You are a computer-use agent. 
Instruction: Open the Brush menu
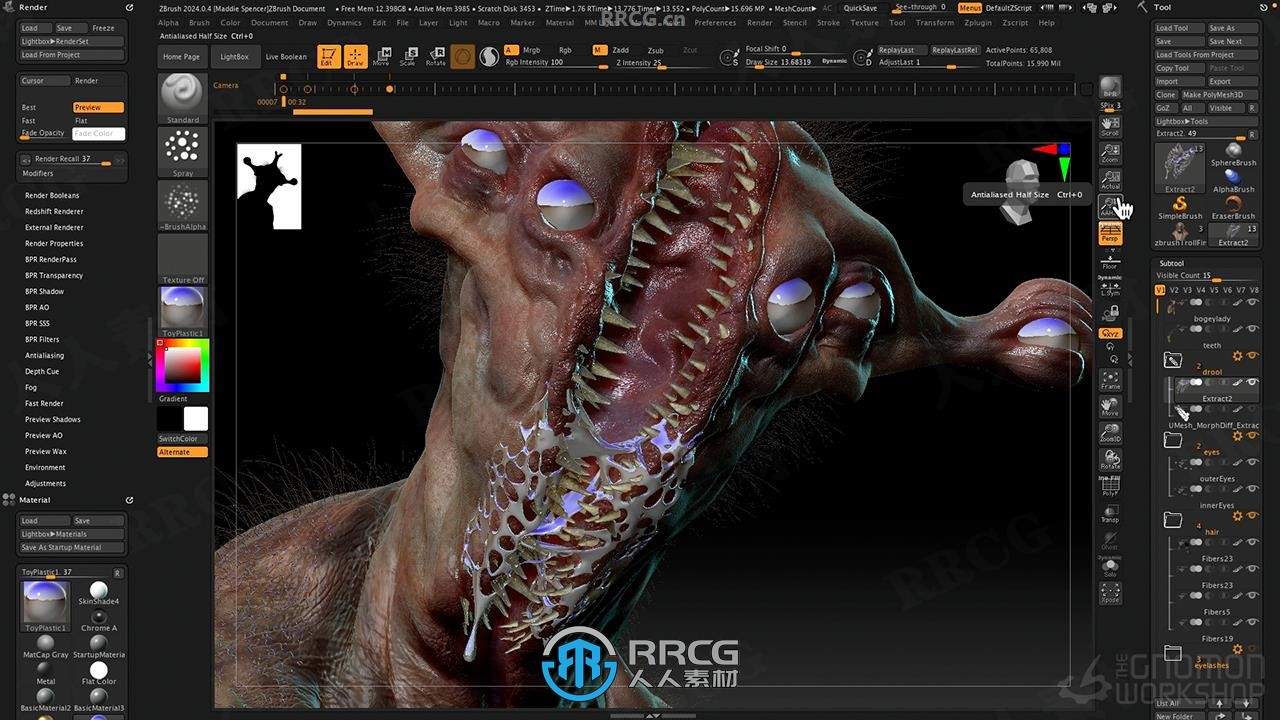tap(199, 22)
